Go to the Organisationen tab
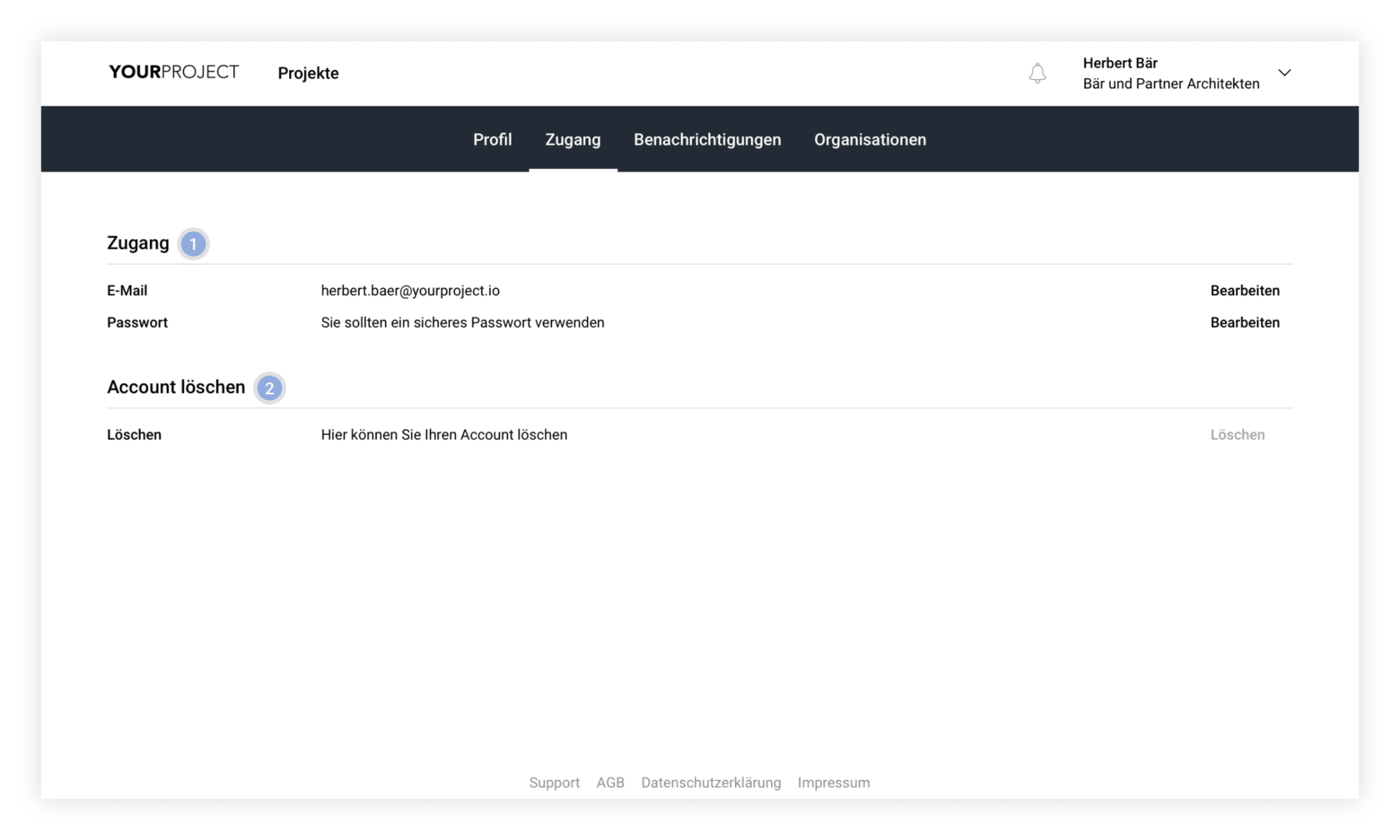Screen dimensions: 1400x840 tap(870, 140)
